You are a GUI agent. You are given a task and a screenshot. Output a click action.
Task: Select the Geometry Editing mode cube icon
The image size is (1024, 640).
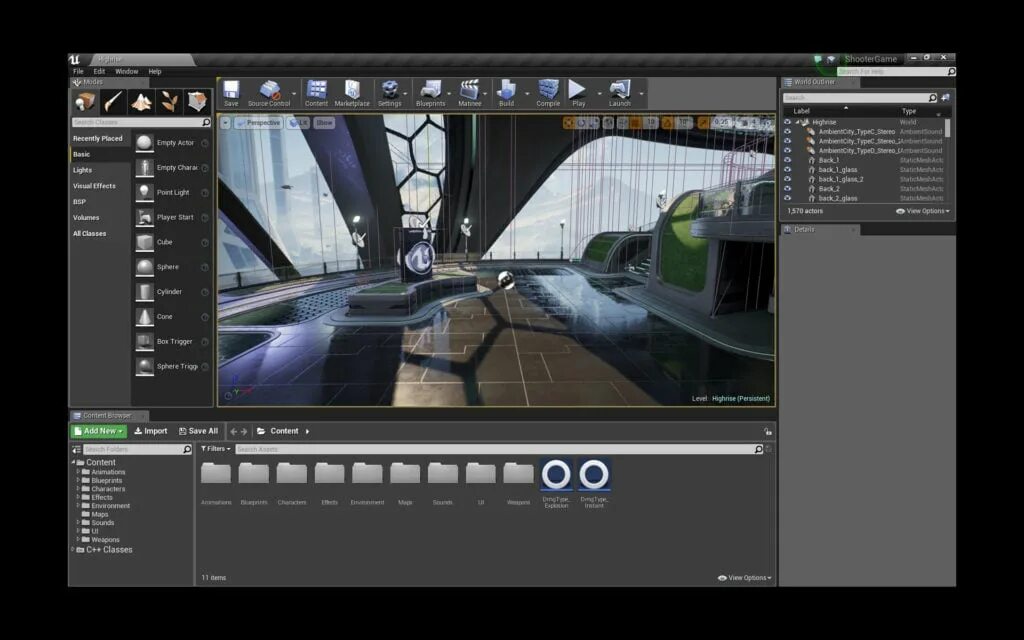click(x=197, y=101)
